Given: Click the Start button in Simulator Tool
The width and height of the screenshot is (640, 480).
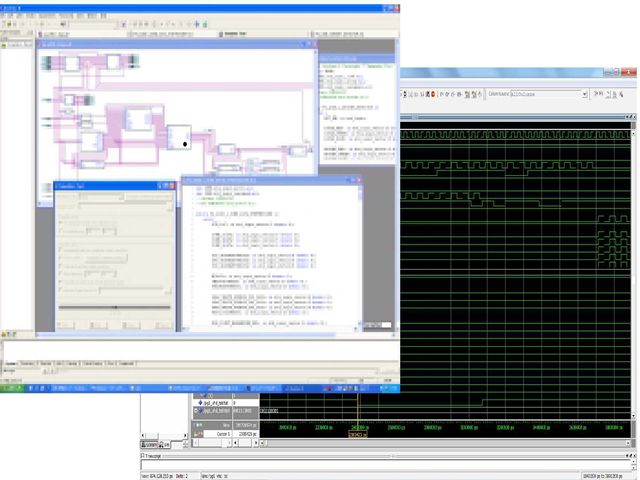Looking at the screenshot, I should (x=65, y=325).
